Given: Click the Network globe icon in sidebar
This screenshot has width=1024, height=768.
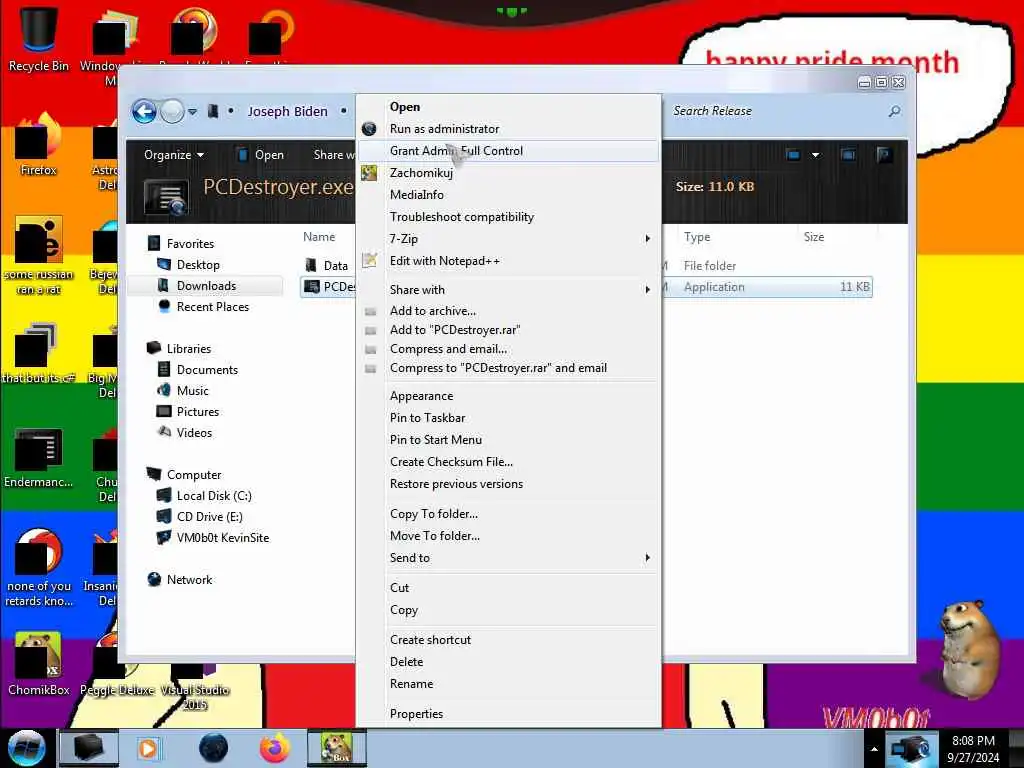Looking at the screenshot, I should pos(154,579).
